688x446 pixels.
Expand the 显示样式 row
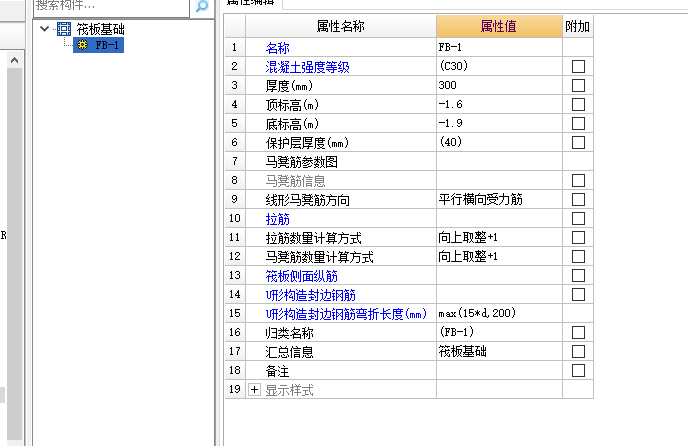click(x=254, y=389)
